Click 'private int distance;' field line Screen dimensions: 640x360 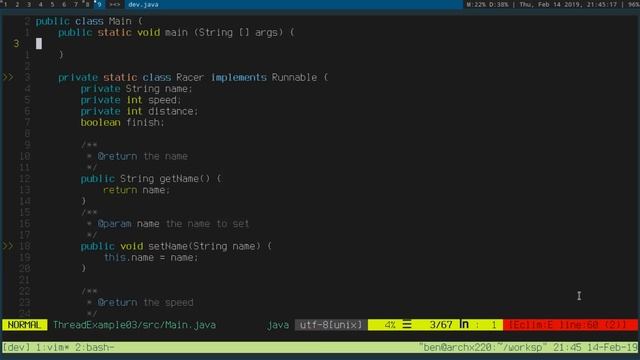(x=139, y=111)
